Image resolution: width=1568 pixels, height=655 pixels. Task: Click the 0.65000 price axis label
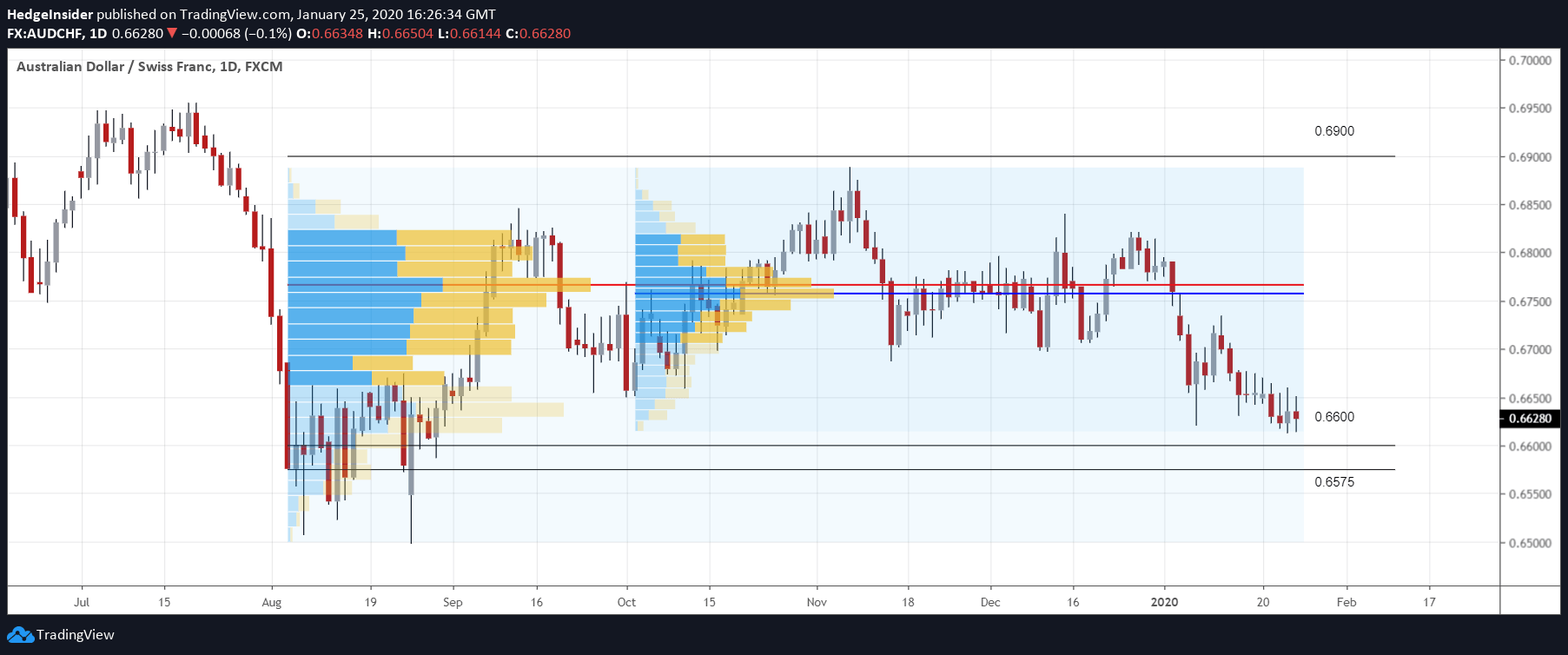click(x=1530, y=543)
